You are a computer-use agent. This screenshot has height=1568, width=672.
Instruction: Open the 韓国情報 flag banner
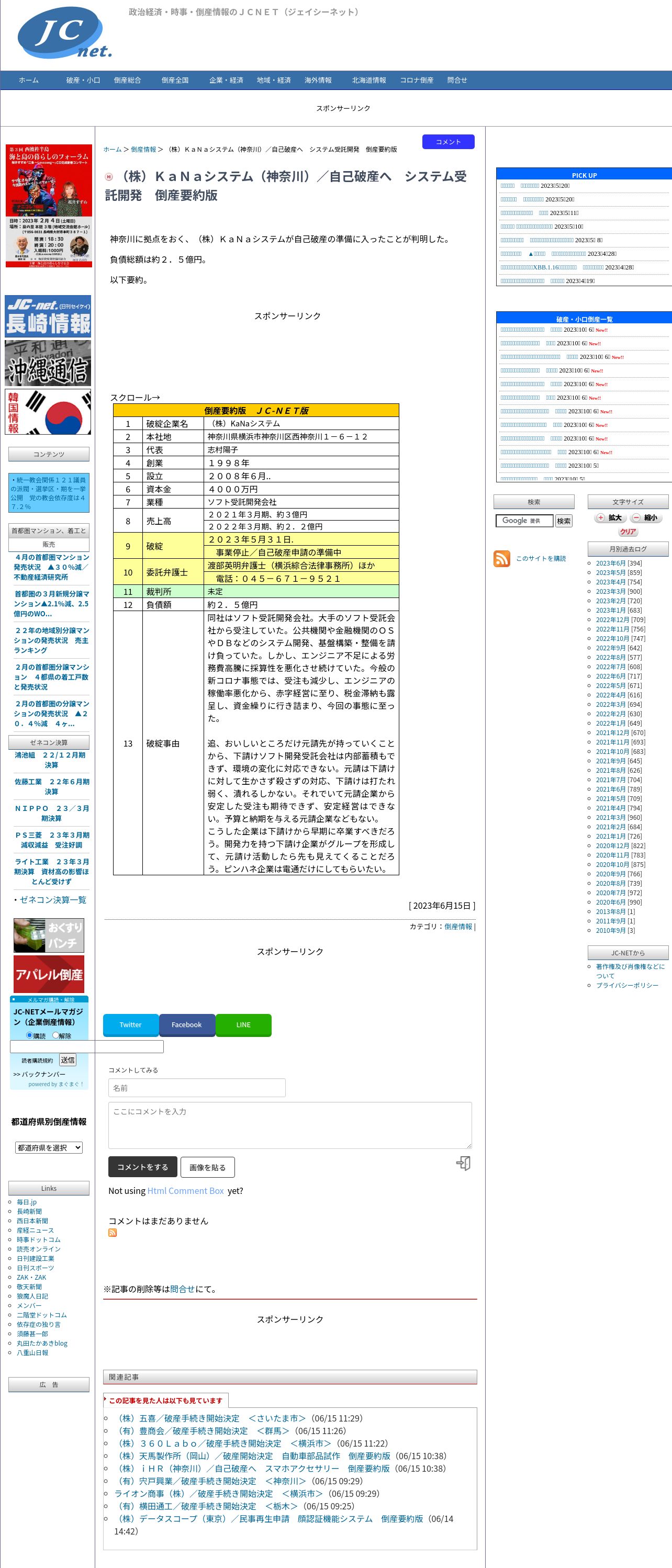coord(48,412)
